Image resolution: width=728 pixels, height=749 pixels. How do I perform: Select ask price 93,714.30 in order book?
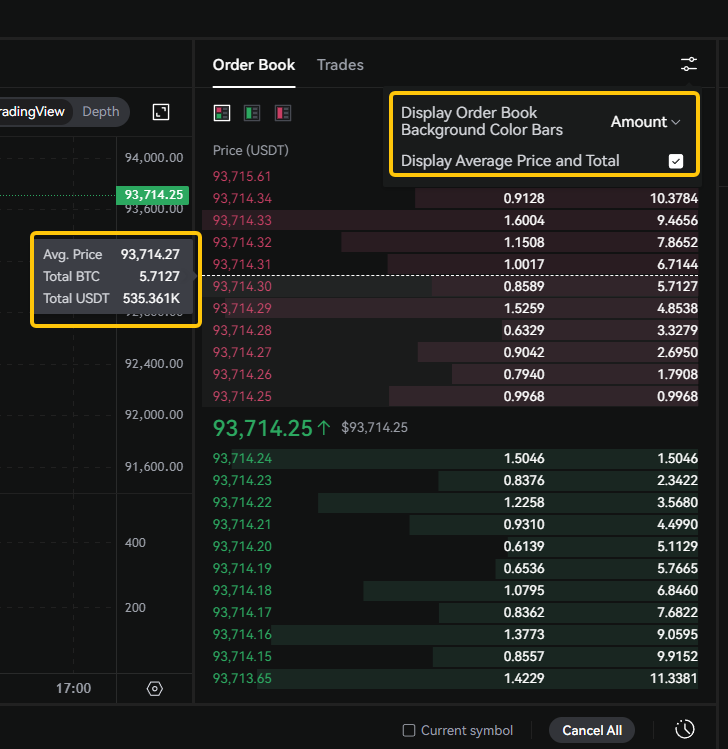click(242, 286)
